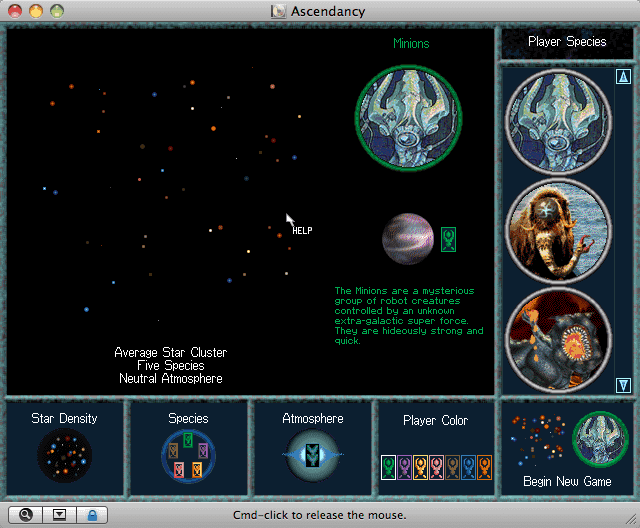The width and height of the screenshot is (640, 528).
Task: Click the Minions home planet image
Action: click(408, 239)
